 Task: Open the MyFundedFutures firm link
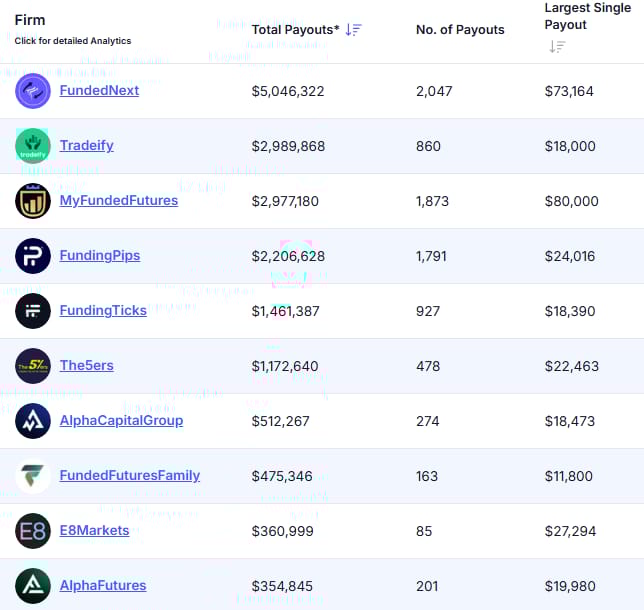click(119, 201)
